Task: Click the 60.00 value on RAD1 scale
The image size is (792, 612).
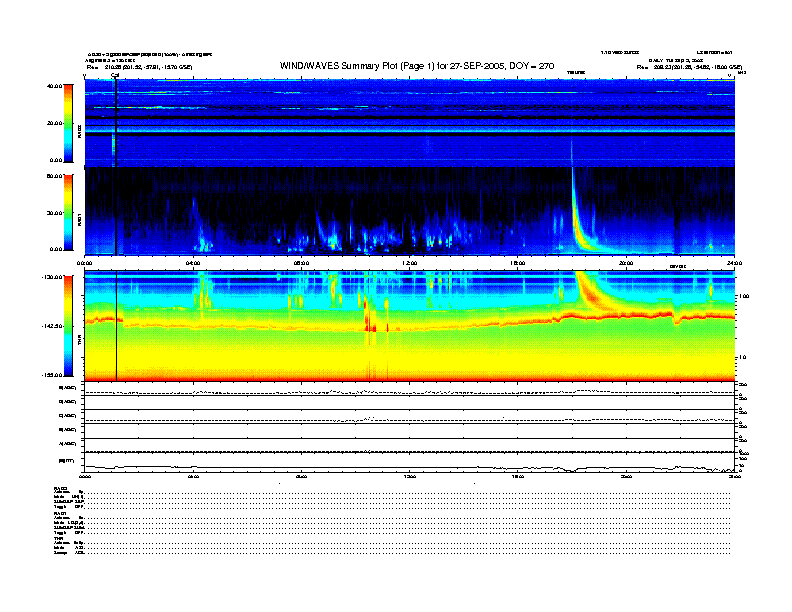Action: coord(54,176)
